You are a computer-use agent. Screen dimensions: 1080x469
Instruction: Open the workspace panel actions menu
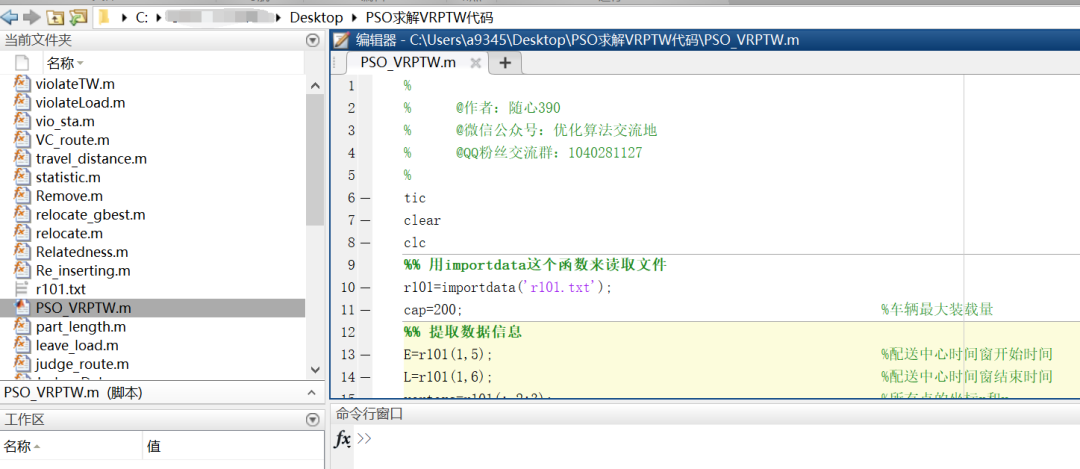312,420
